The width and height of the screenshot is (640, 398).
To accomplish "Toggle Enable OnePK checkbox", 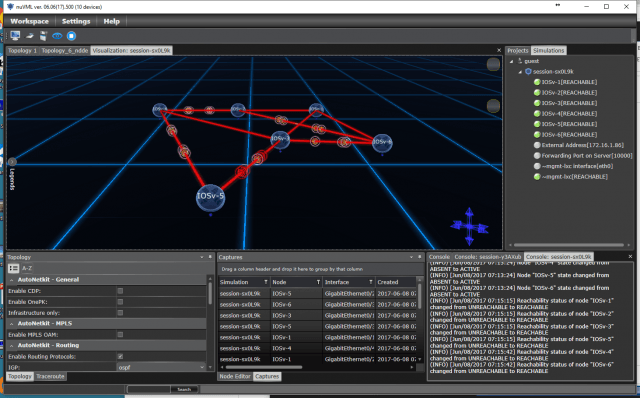I will [120, 302].
